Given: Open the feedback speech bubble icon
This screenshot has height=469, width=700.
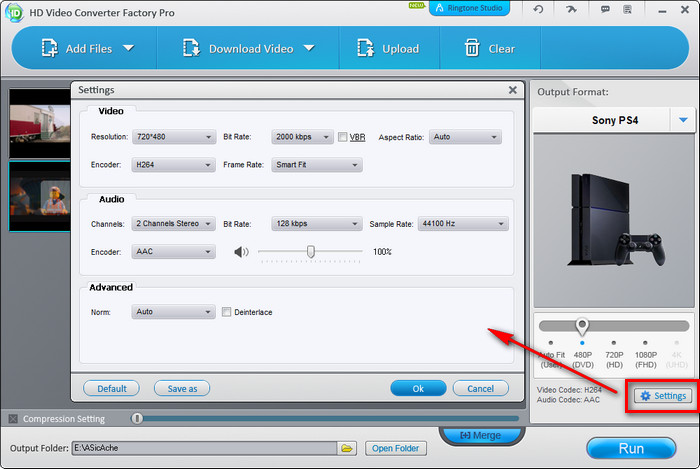Looking at the screenshot, I should pos(605,9).
